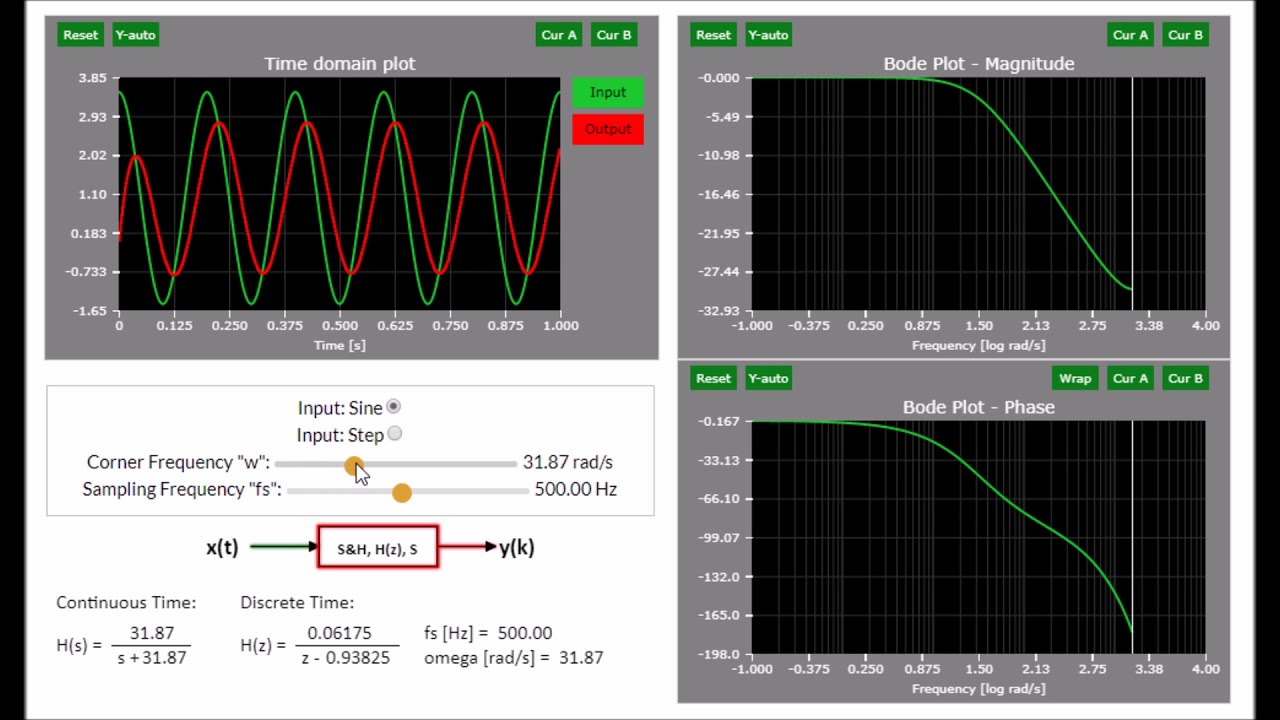This screenshot has width=1280, height=720.
Task: Reset the Time domain plot
Action: coord(80,35)
